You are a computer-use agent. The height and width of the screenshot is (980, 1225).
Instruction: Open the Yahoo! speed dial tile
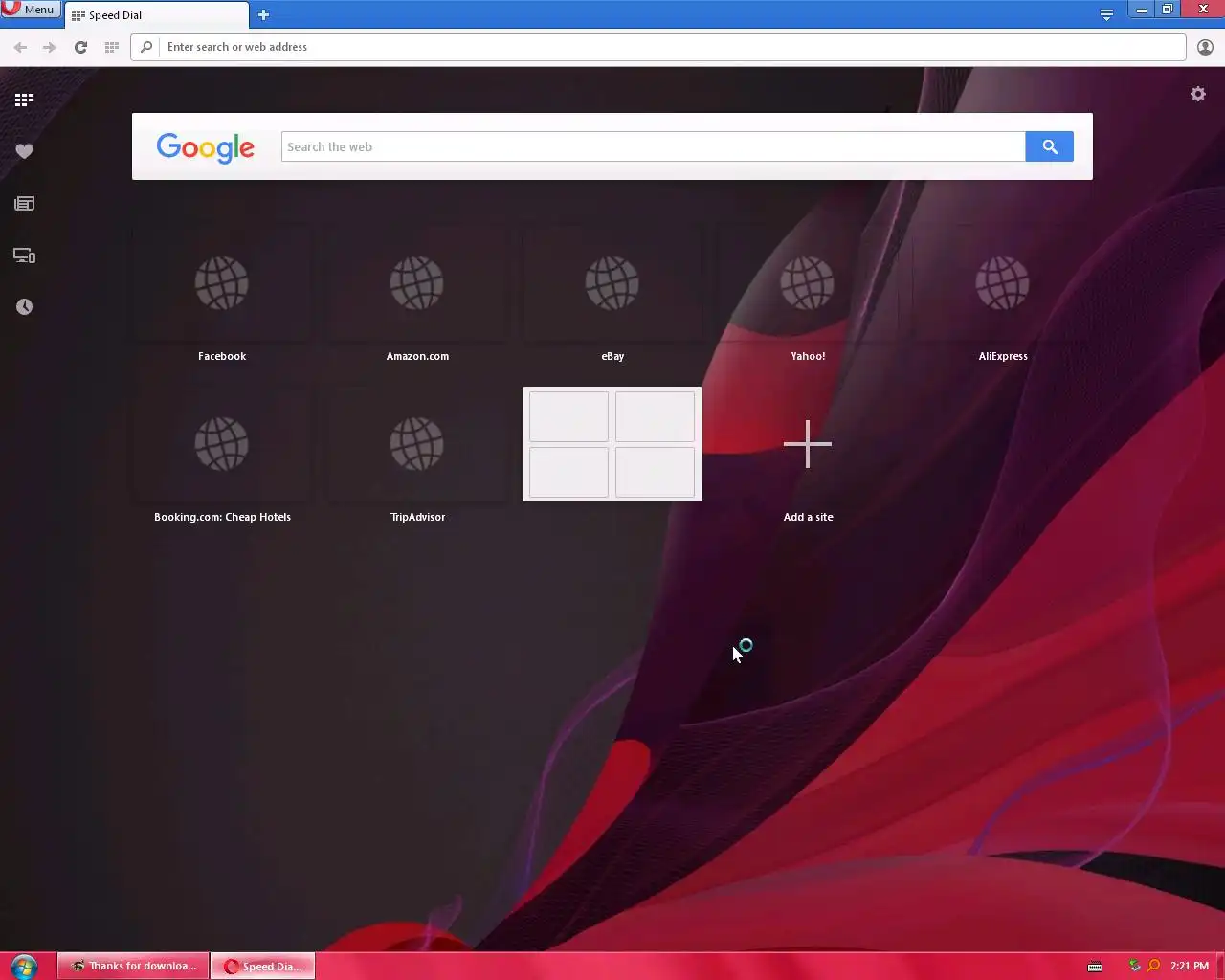pyautogui.click(x=808, y=283)
